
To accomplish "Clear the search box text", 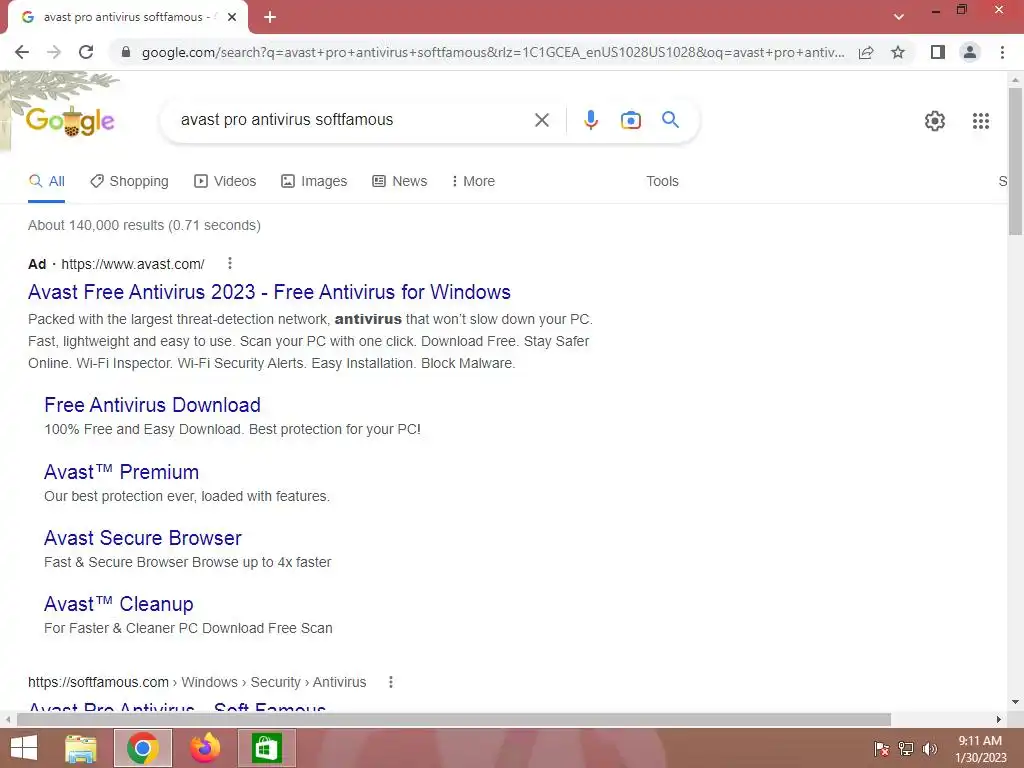I will tap(541, 120).
